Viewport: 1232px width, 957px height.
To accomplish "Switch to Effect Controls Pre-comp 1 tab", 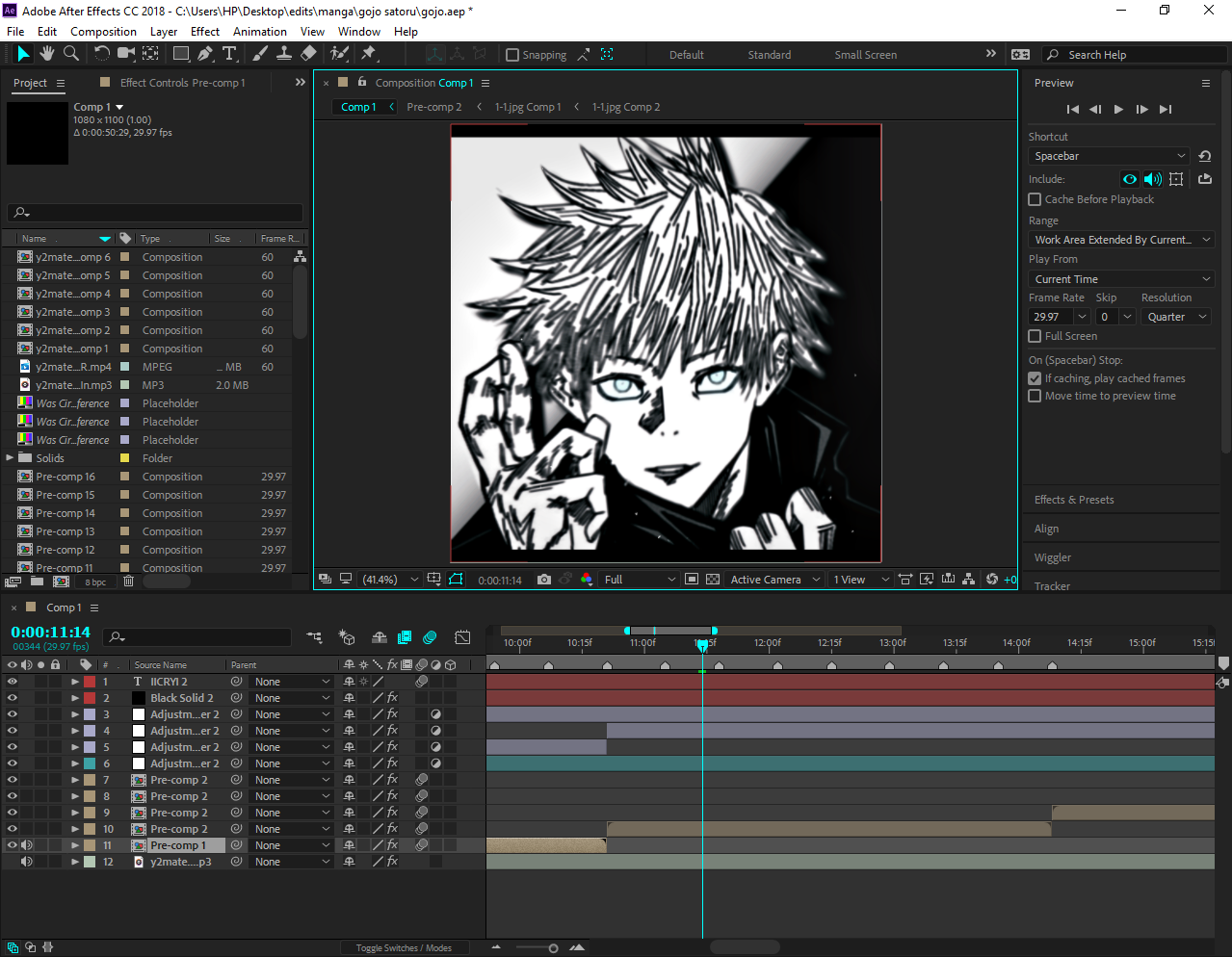I will 182,83.
